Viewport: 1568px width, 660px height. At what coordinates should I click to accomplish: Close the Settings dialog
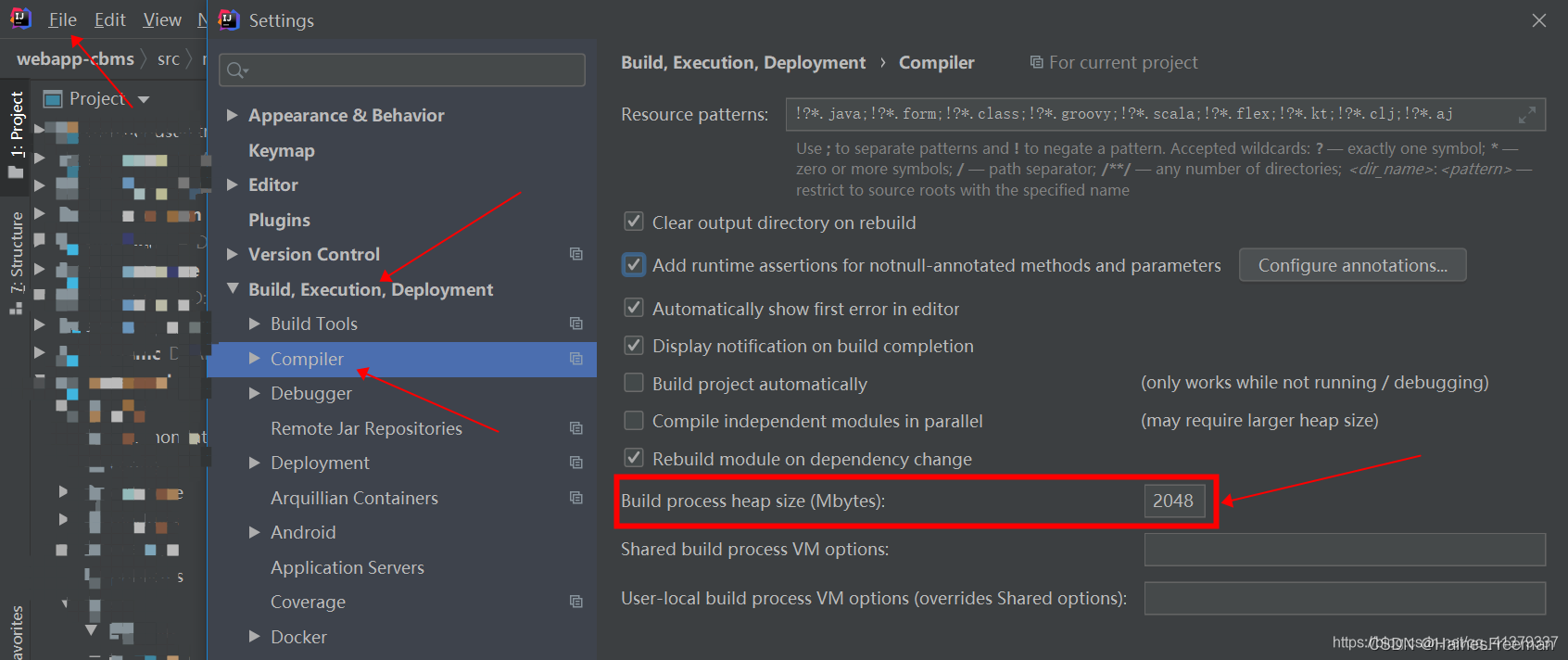[x=1539, y=20]
